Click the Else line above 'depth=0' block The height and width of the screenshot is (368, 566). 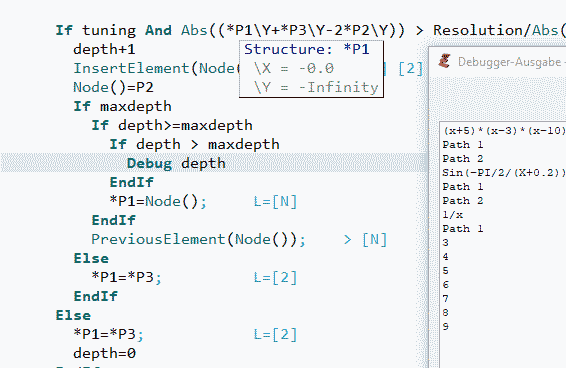[73, 315]
